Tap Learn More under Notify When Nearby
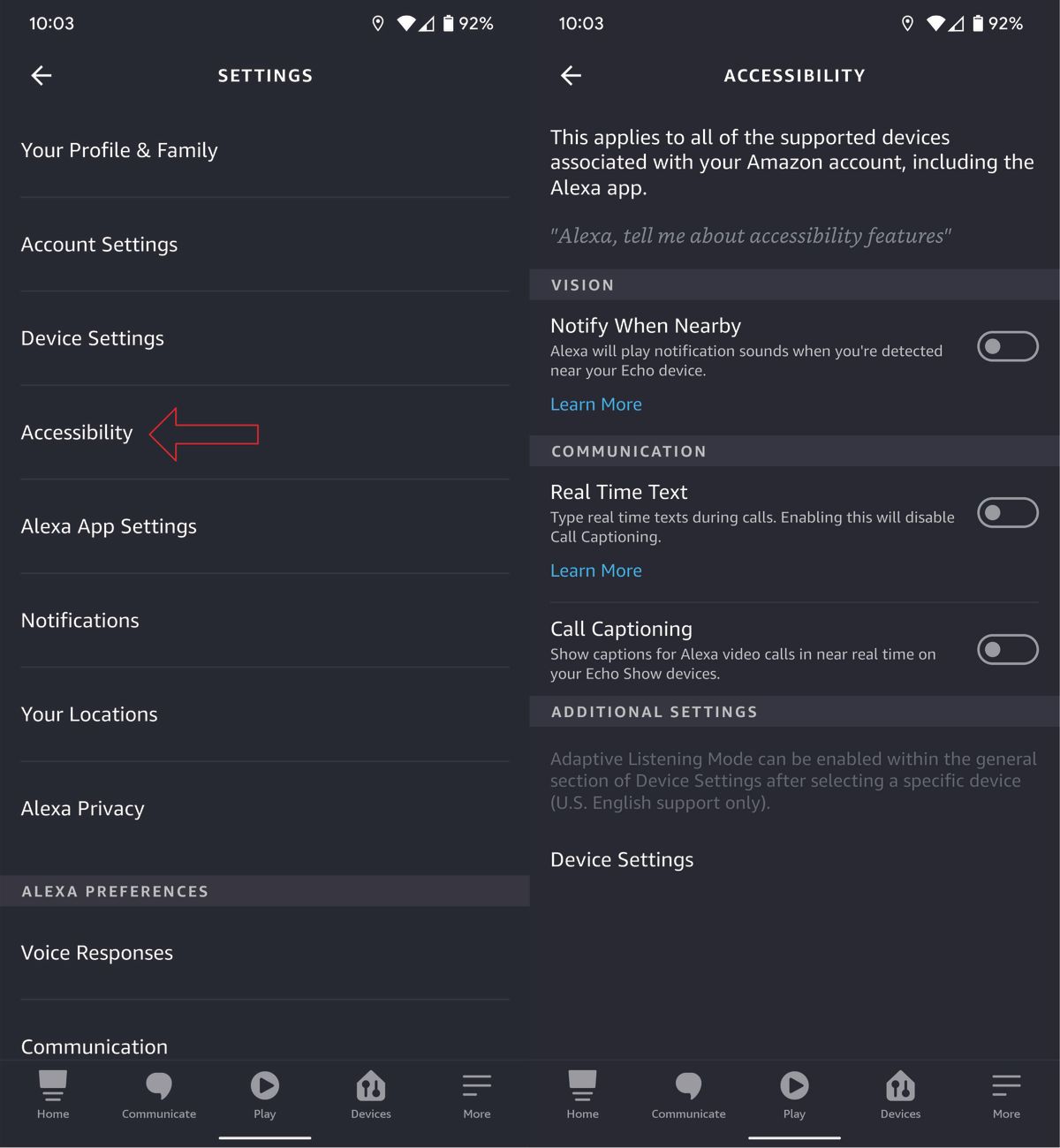The width and height of the screenshot is (1060, 1148). pos(595,404)
